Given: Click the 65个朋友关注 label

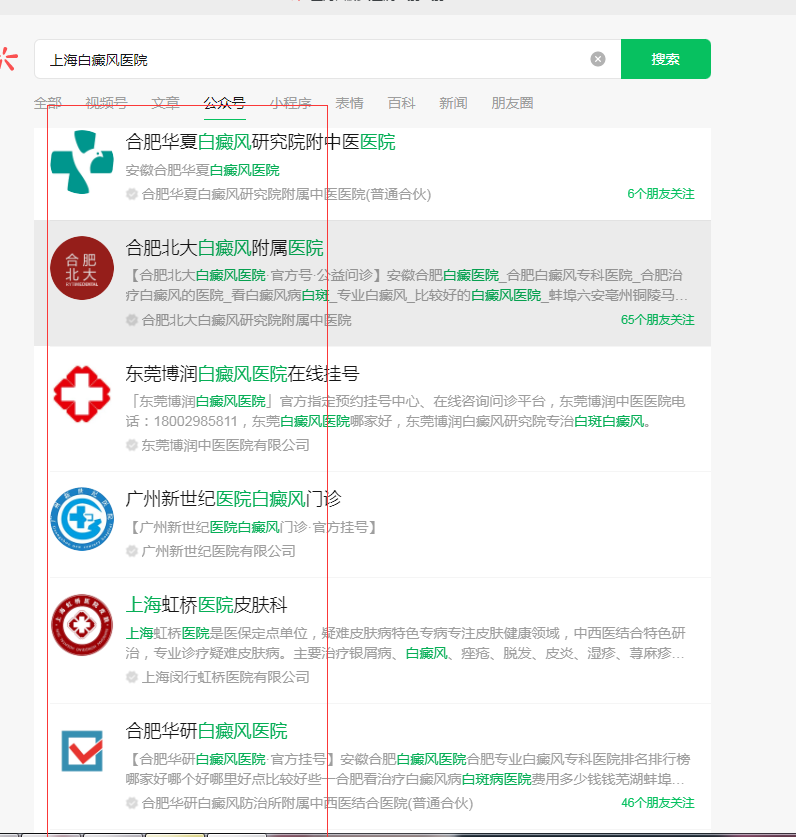Looking at the screenshot, I should [x=658, y=320].
